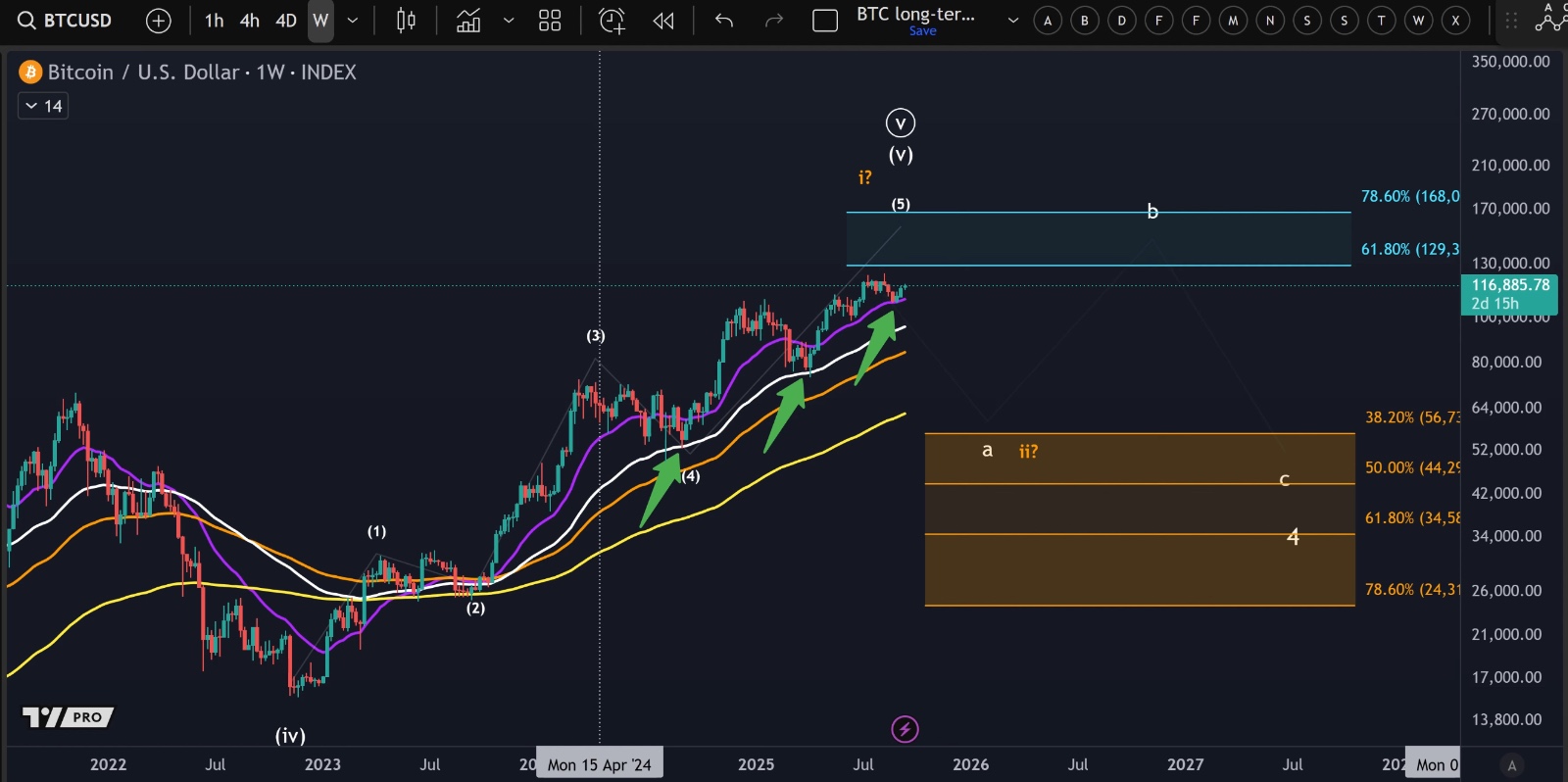
Task: Open the BTCUSD symbol search
Action: point(66,21)
